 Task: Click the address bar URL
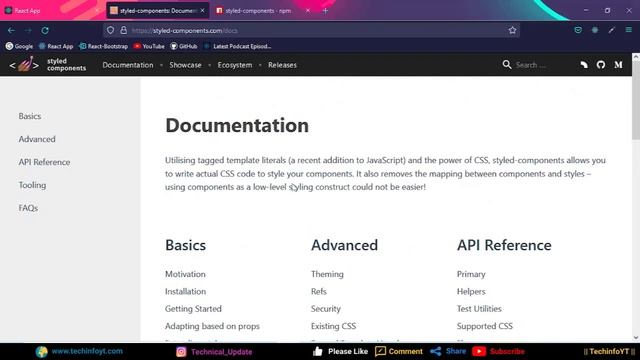click(x=184, y=31)
